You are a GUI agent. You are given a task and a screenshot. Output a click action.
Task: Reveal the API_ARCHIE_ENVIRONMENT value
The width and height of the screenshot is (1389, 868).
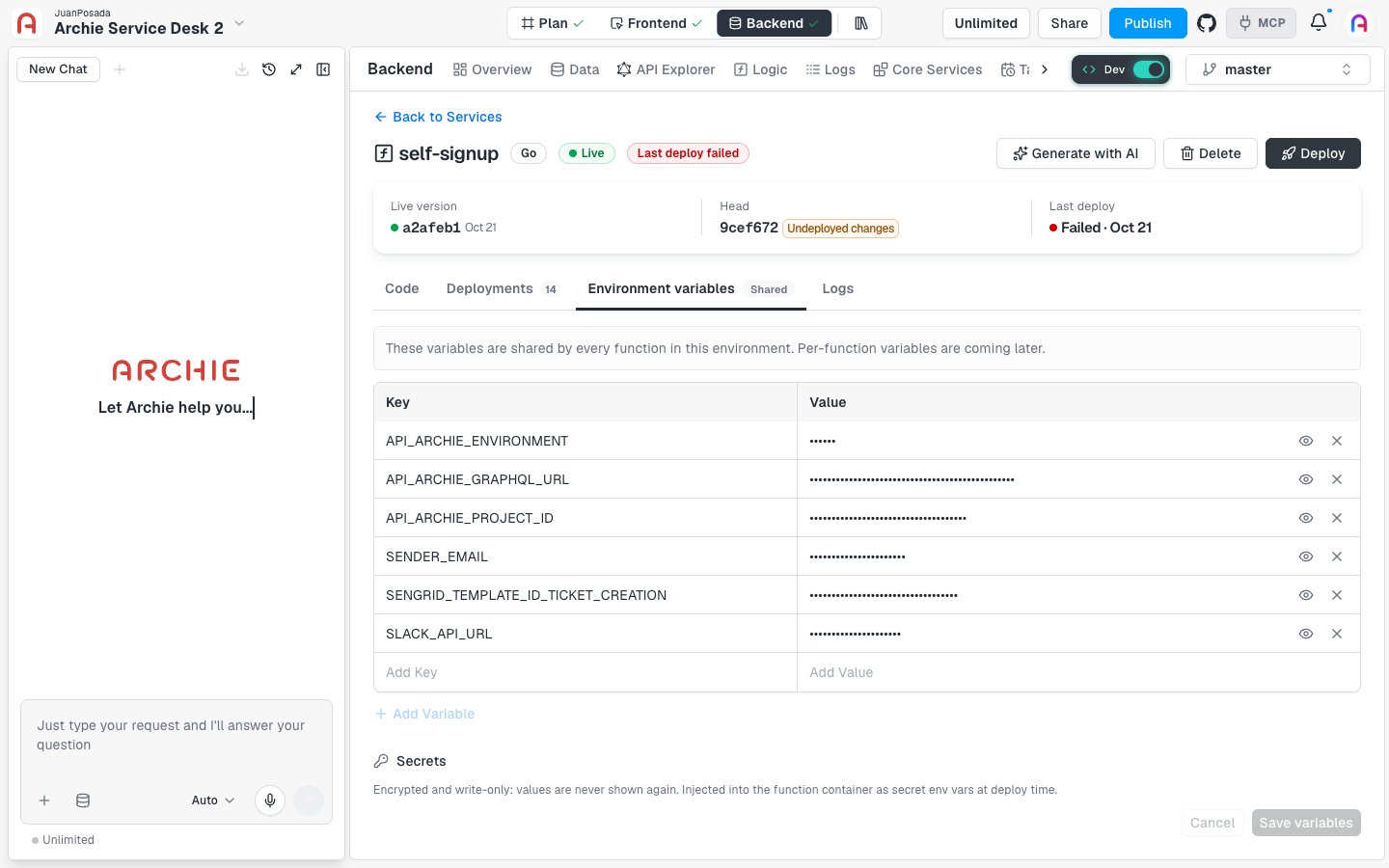pos(1306,441)
